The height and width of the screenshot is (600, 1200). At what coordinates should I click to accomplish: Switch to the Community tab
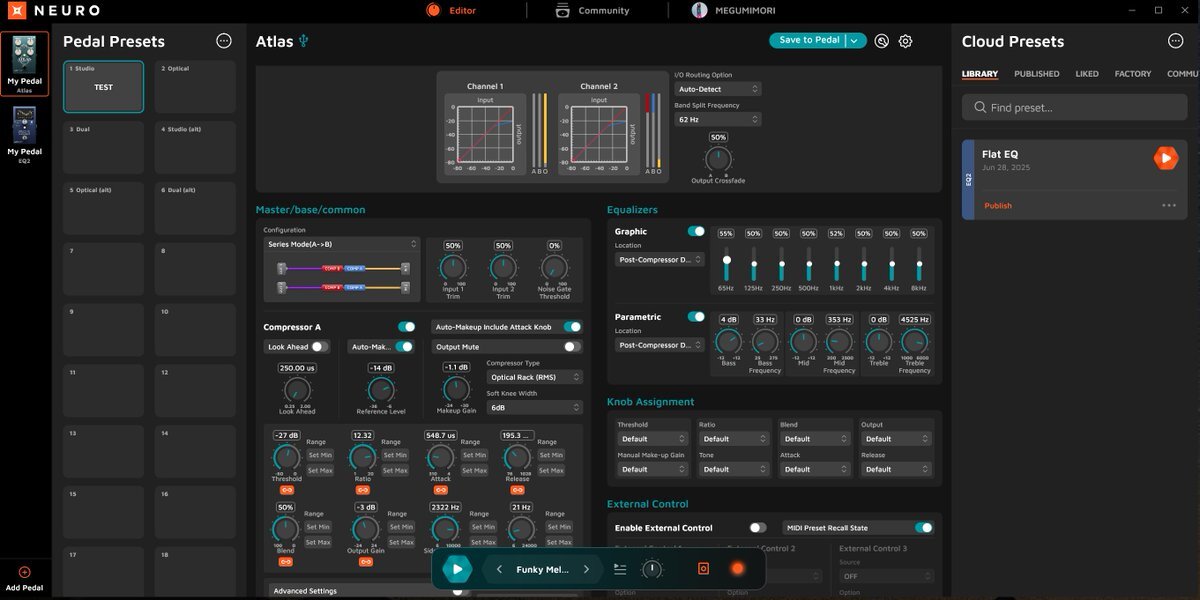tap(592, 10)
